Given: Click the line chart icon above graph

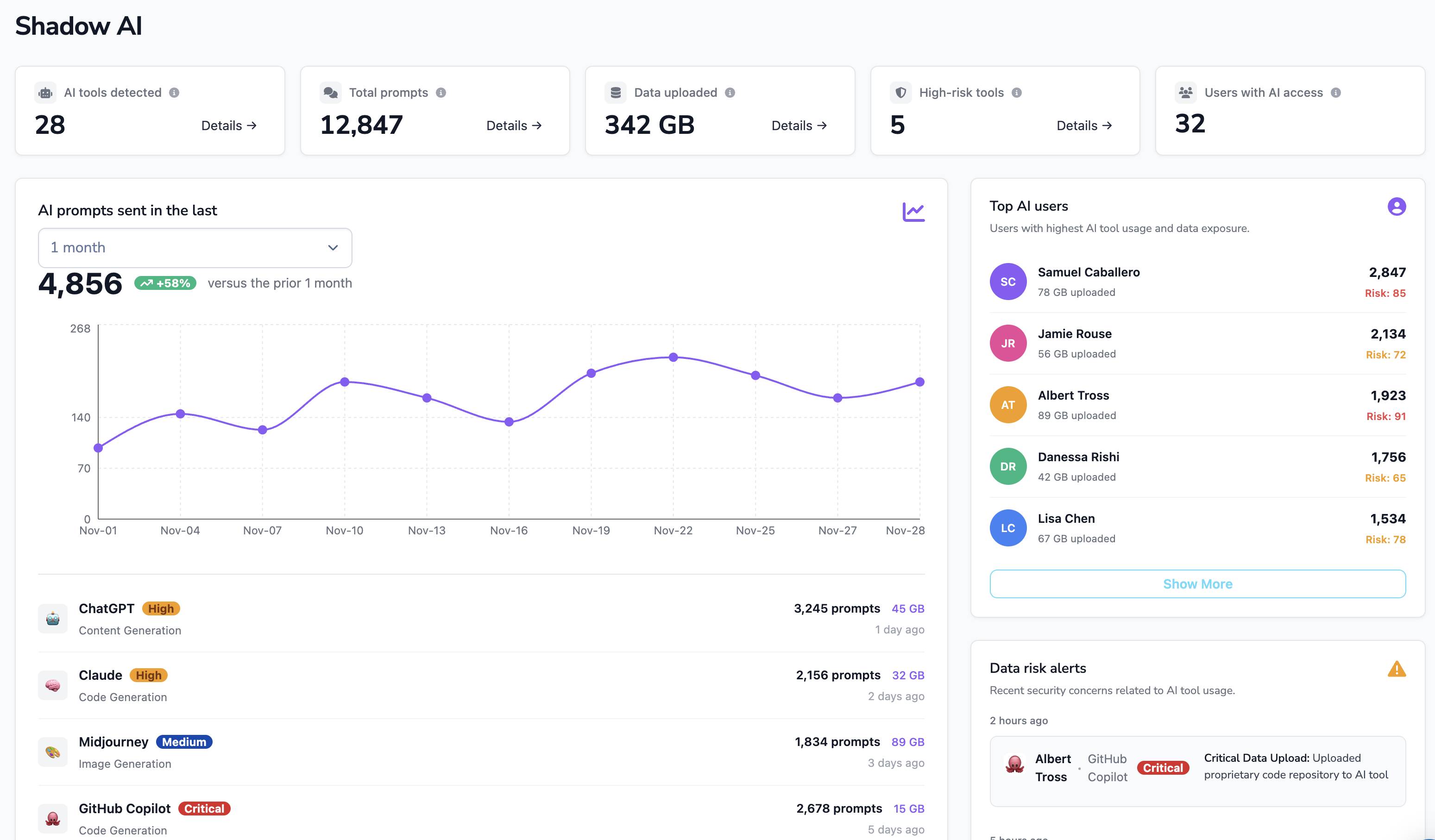Looking at the screenshot, I should click(913, 212).
